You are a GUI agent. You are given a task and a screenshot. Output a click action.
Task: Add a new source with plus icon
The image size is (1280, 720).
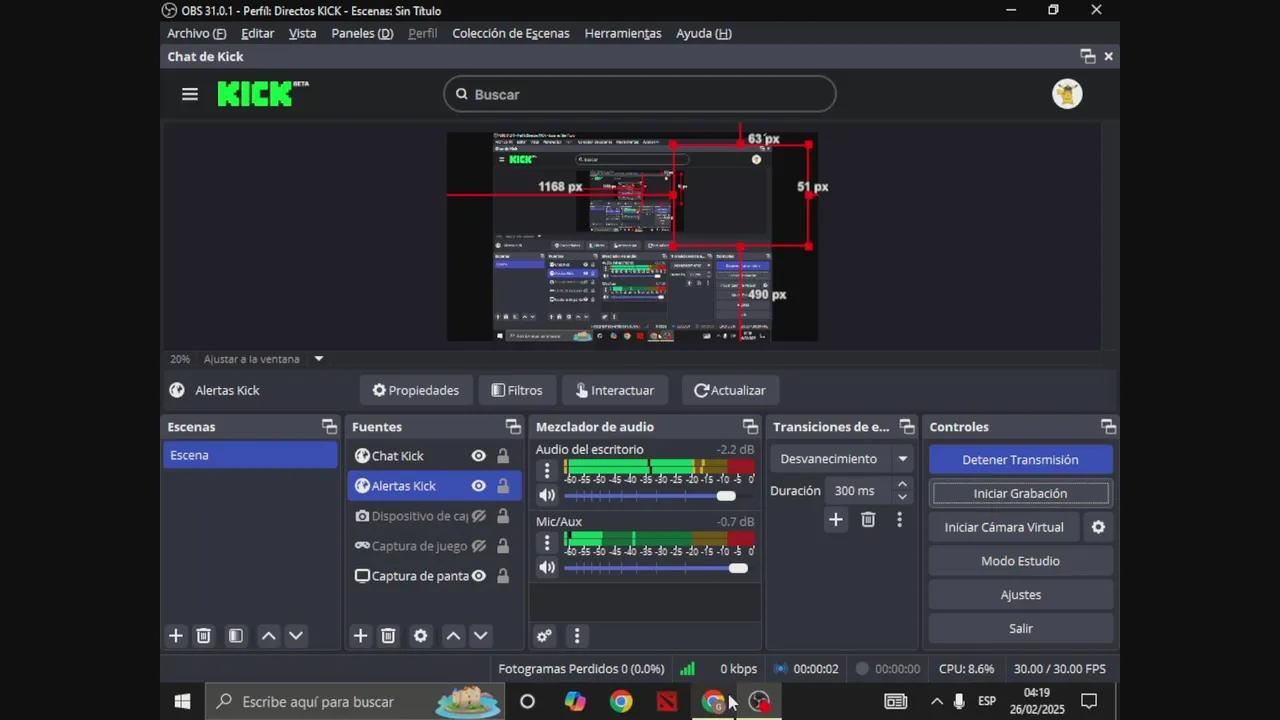coord(361,636)
